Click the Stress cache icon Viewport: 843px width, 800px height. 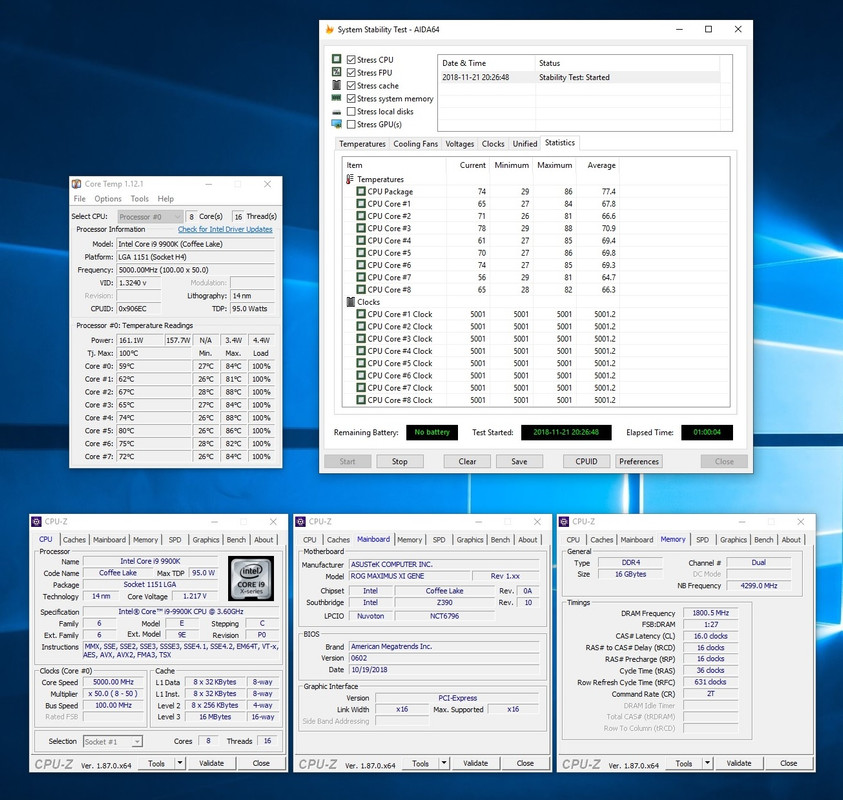pos(337,85)
